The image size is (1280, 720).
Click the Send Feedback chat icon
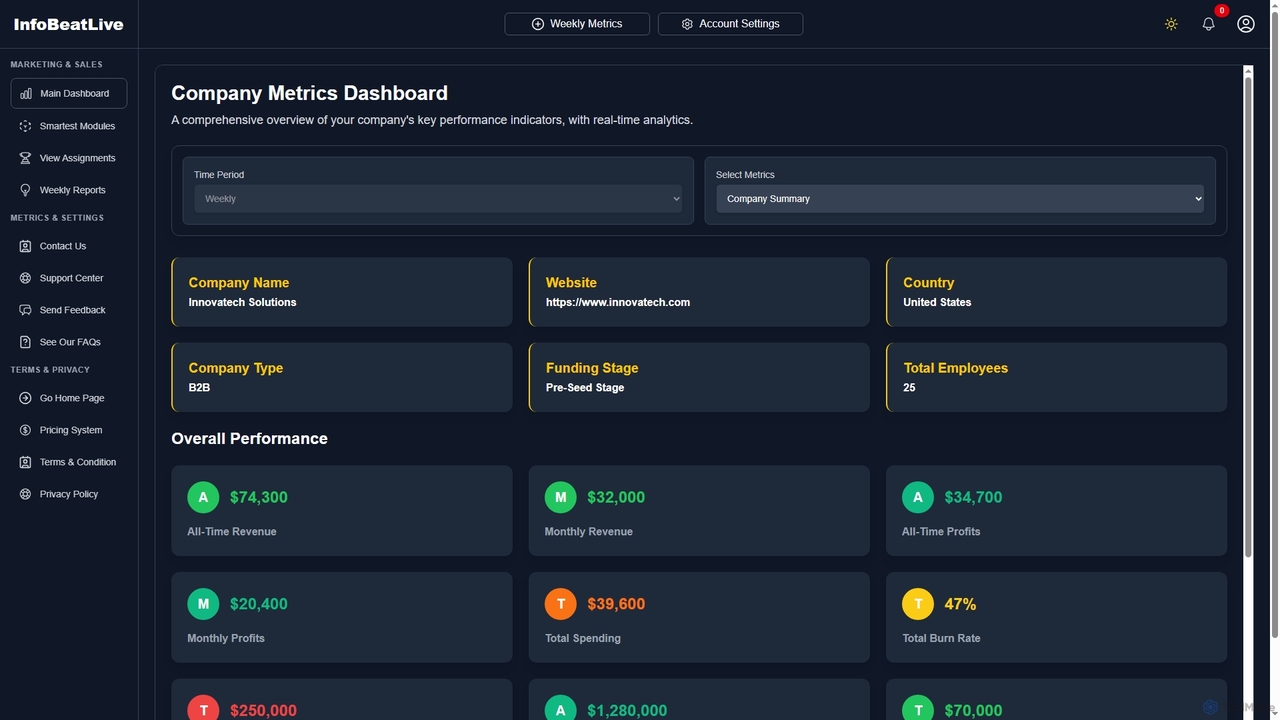tap(26, 310)
